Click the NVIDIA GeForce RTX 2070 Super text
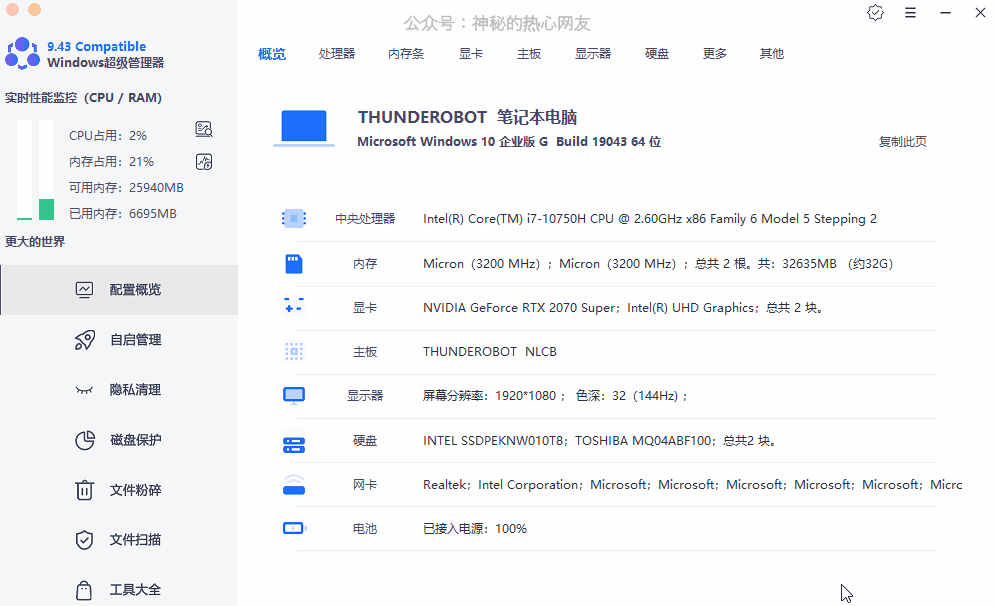Viewport: 995px width, 606px height. pos(623,308)
